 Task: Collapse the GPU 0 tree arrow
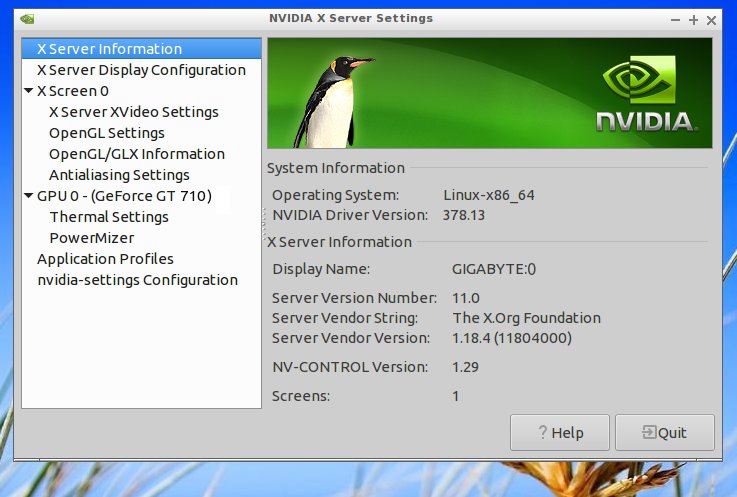click(29, 196)
